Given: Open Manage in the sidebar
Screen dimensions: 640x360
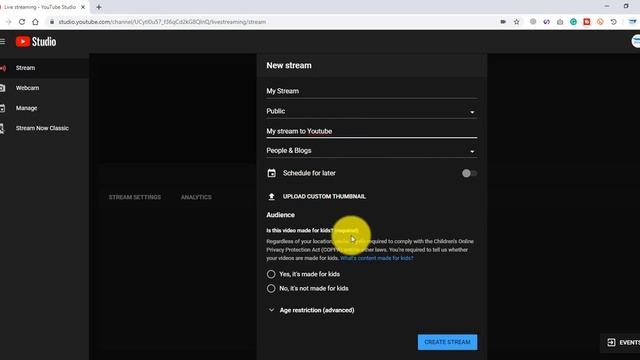Looking at the screenshot, I should point(26,108).
